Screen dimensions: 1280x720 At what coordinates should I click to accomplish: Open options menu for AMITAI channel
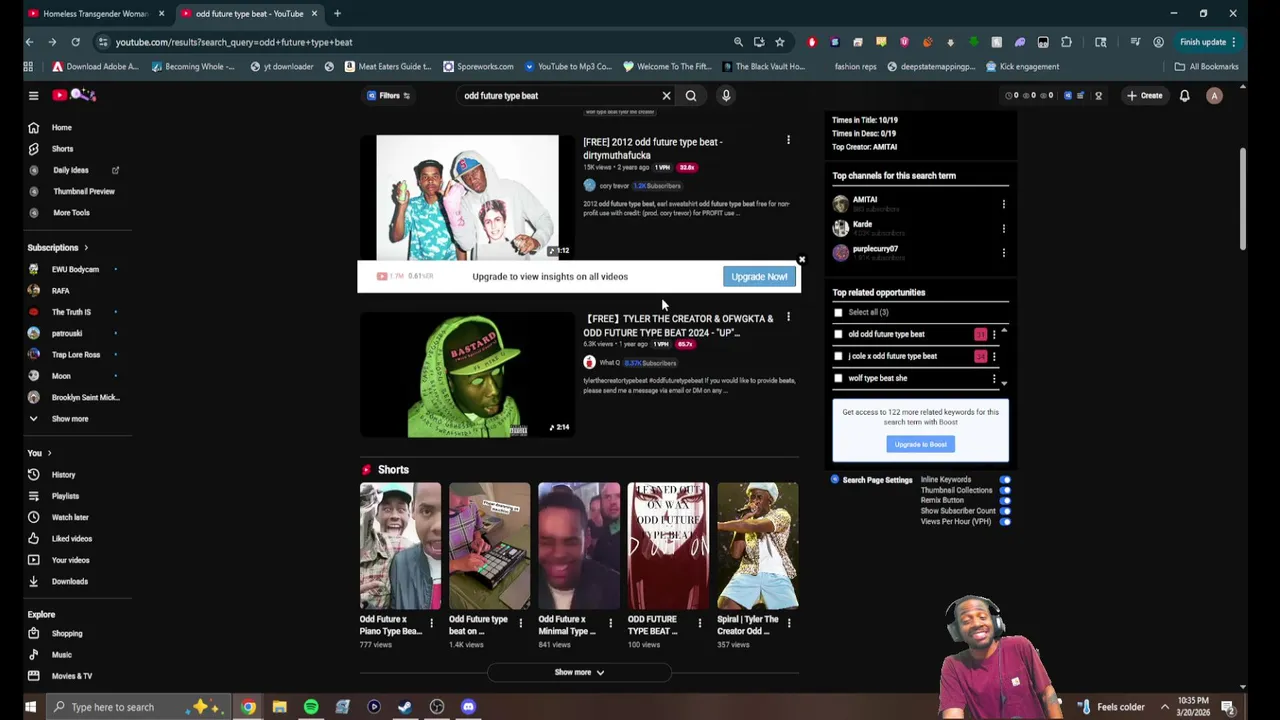(x=1003, y=204)
